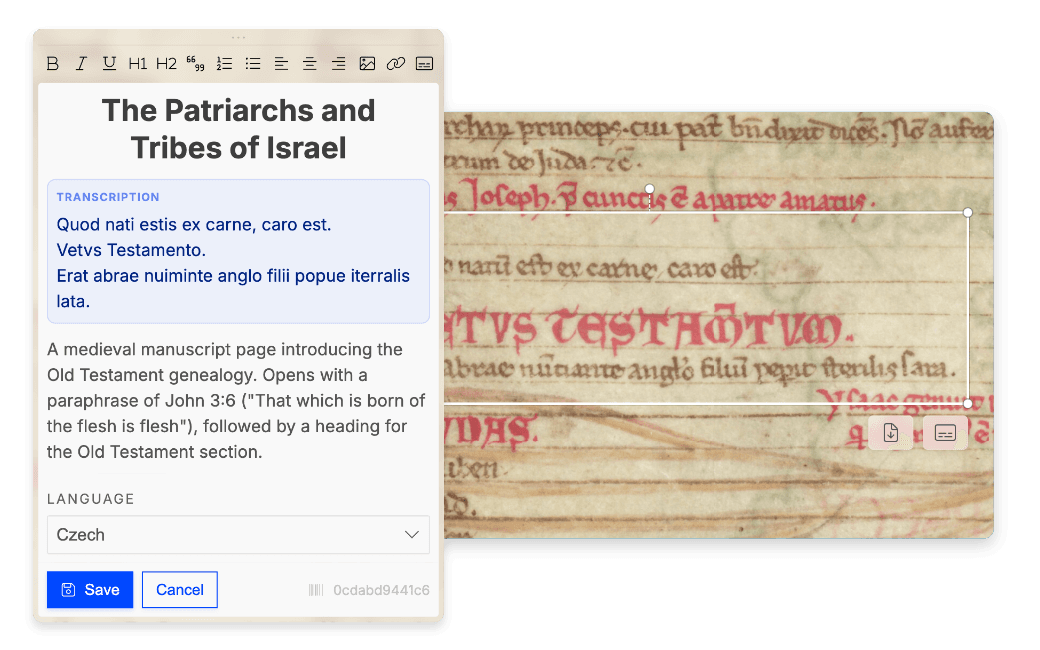
Task: Insert an image into the entry
Action: tap(367, 63)
